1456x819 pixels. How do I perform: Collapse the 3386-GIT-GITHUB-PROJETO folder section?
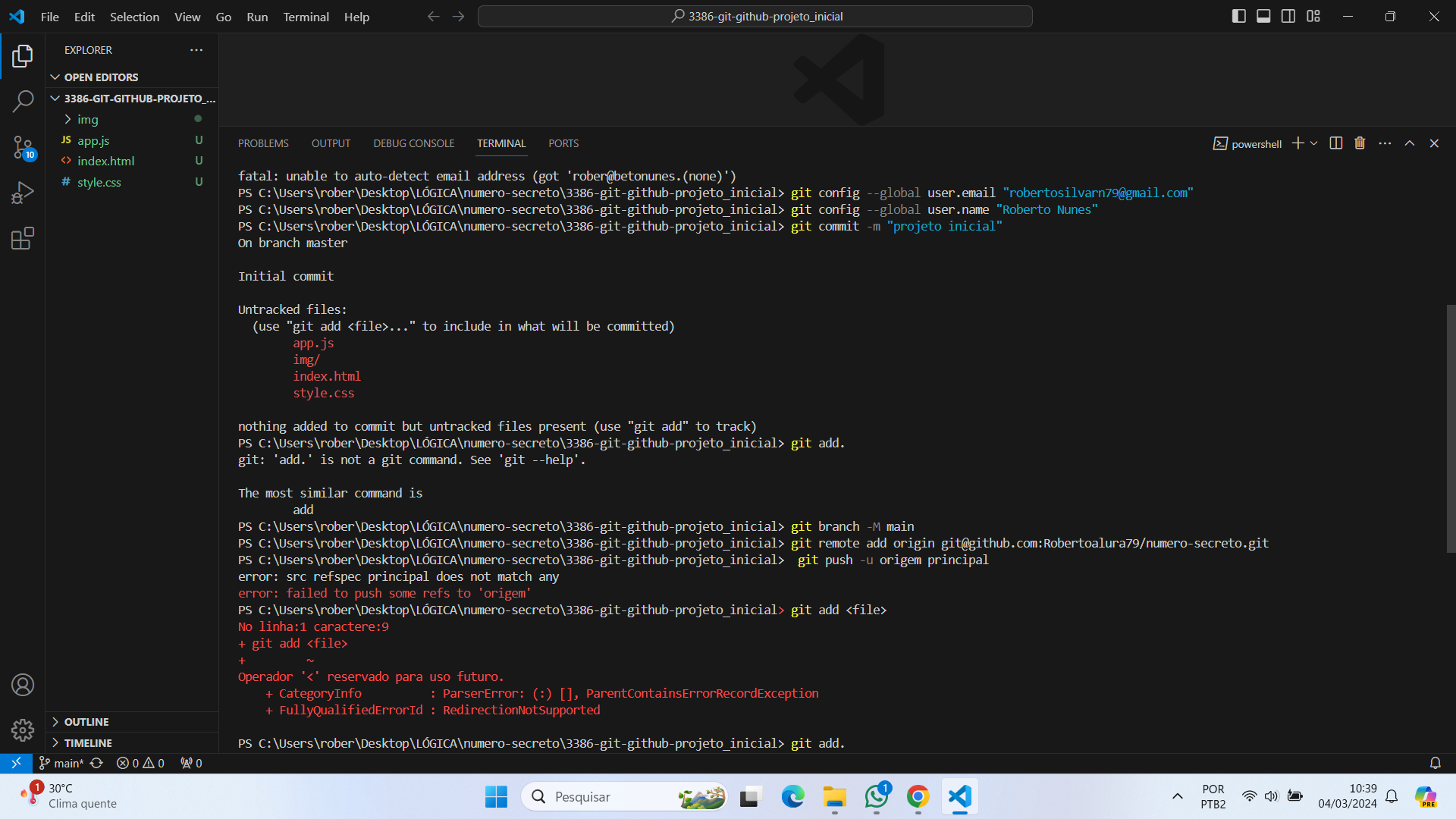(132, 99)
